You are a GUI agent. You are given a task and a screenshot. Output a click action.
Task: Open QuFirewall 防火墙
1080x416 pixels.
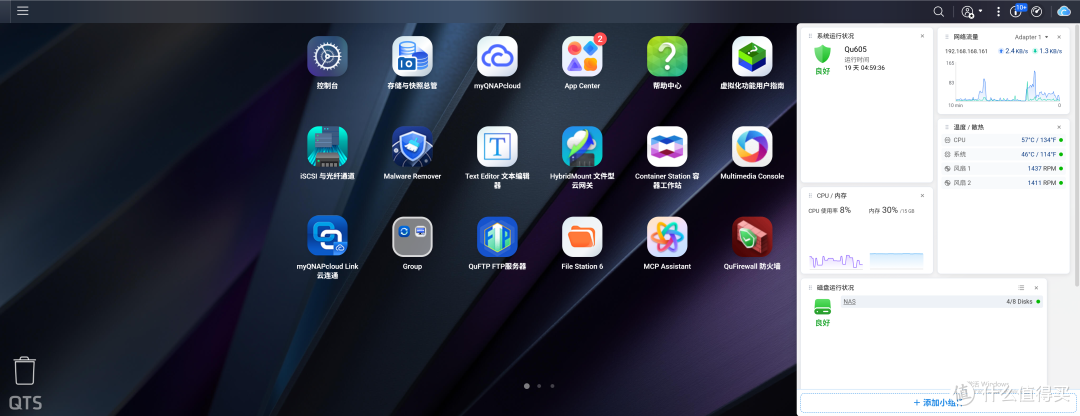(x=752, y=236)
